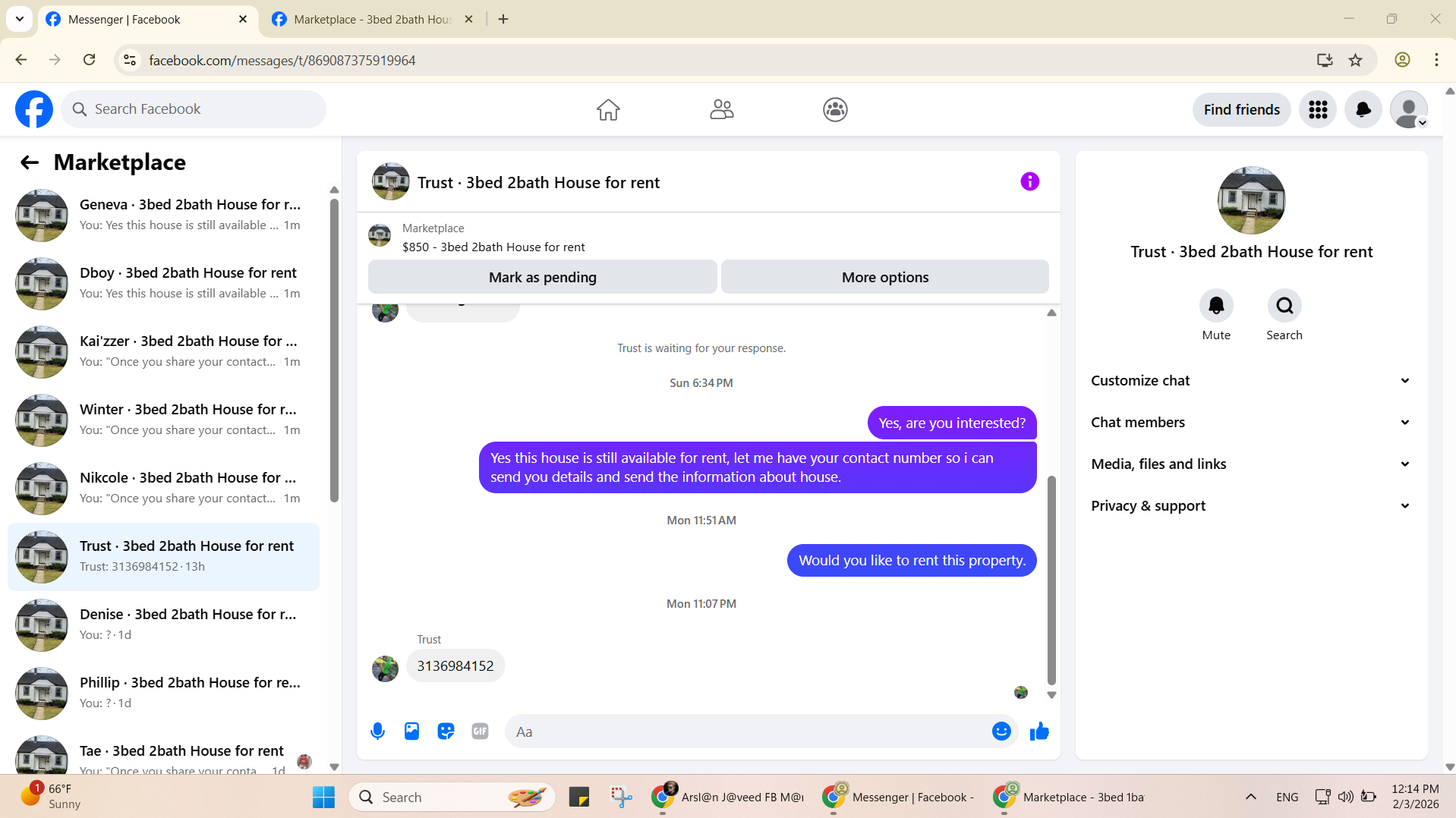Screen dimensions: 1456x818
Task: Open clock showing 12:14 PM
Action: coord(1415,797)
